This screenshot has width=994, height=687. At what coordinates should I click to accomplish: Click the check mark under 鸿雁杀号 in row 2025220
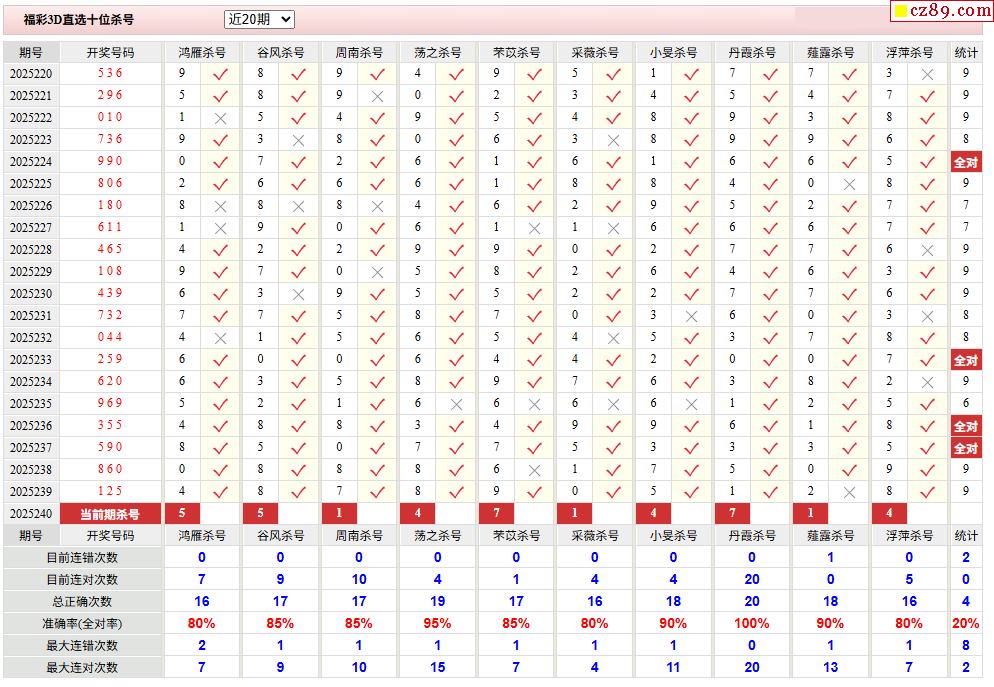pos(220,75)
